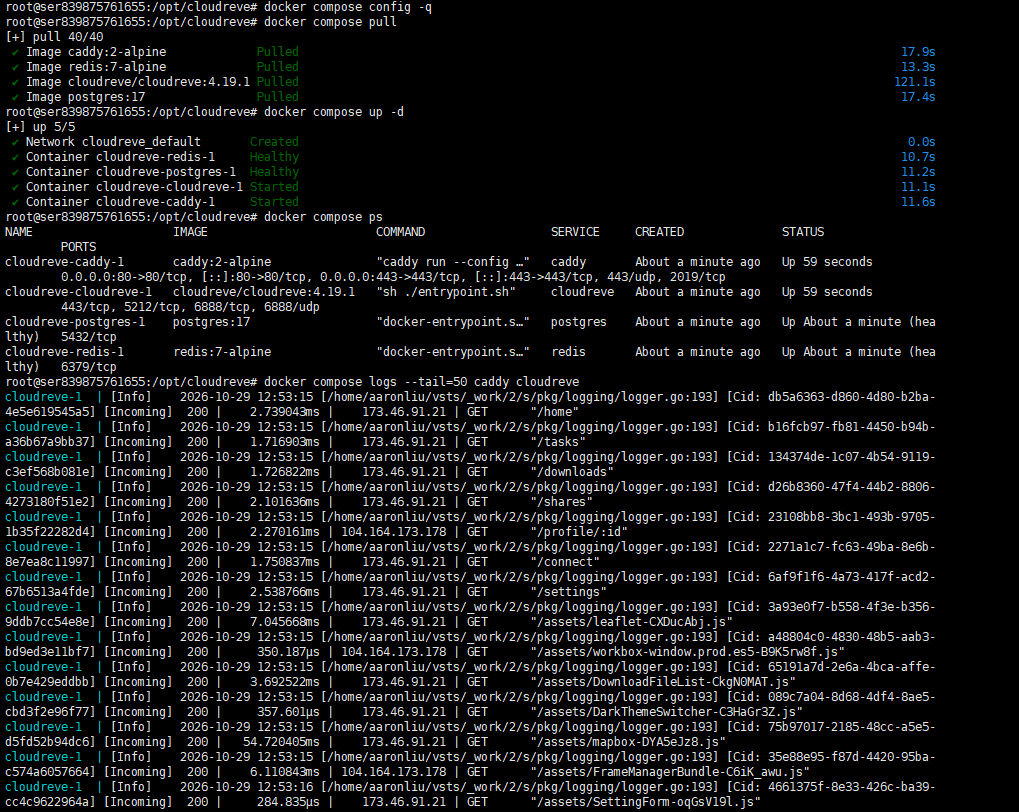Click the "/home" request path in the logs
Viewport: 1019px width, 812px height.
click(x=554, y=412)
